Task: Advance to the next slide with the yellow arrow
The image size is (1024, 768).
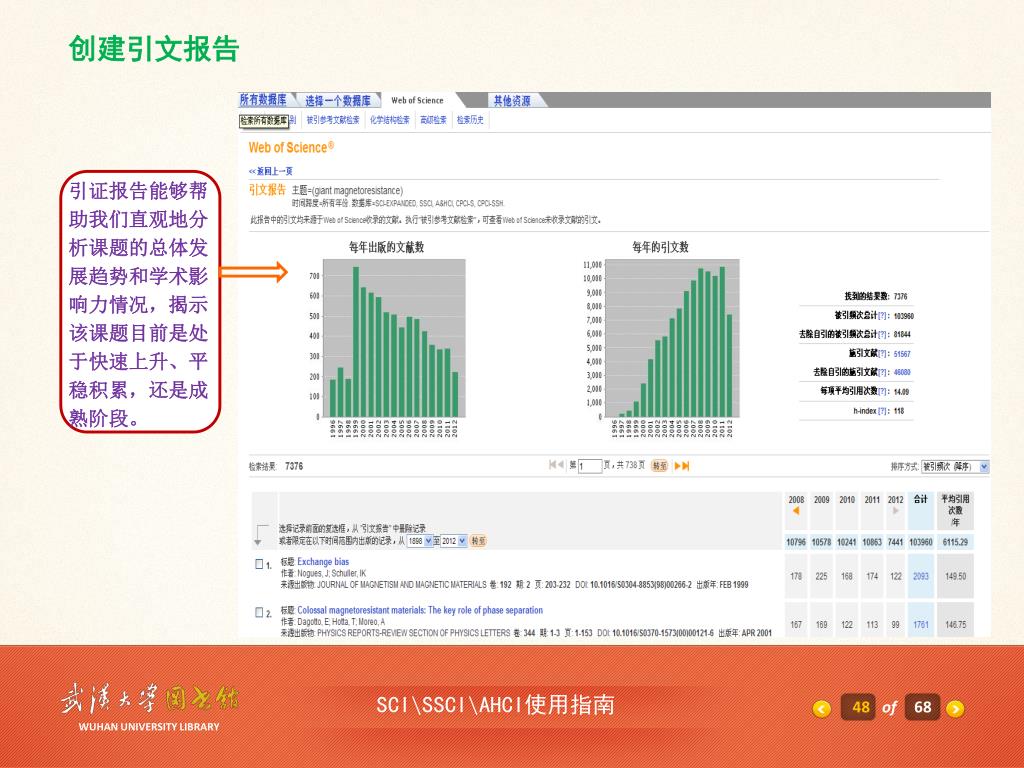Action: 955,708
